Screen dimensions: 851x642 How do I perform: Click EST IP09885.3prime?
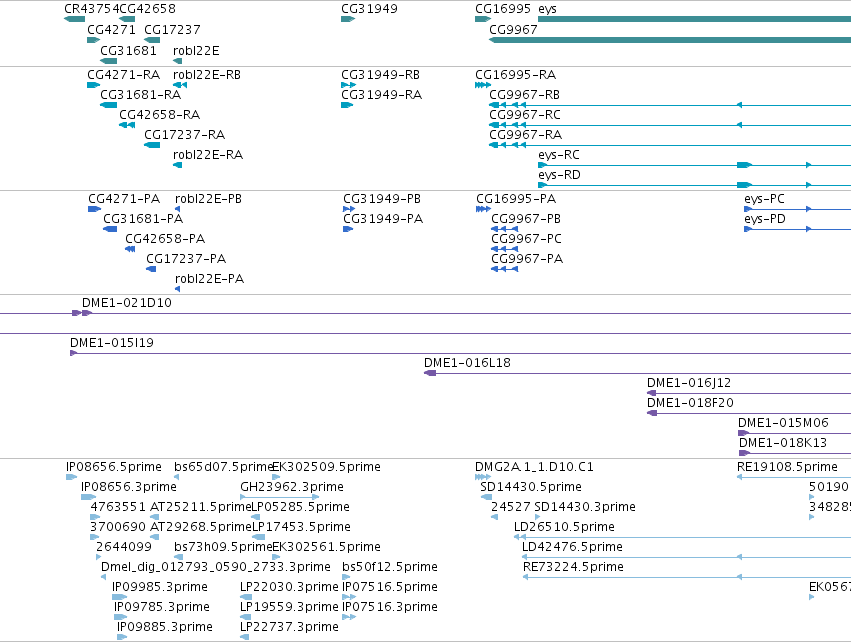click(165, 628)
